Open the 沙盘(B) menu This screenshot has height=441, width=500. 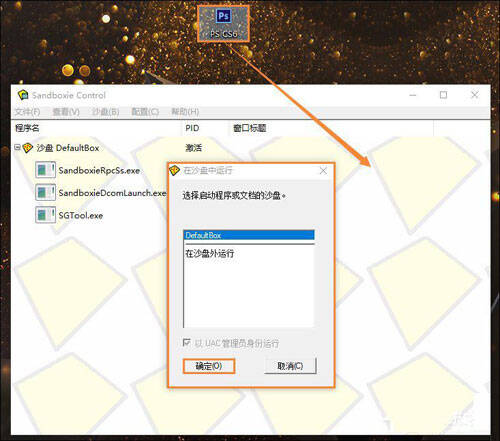106,112
